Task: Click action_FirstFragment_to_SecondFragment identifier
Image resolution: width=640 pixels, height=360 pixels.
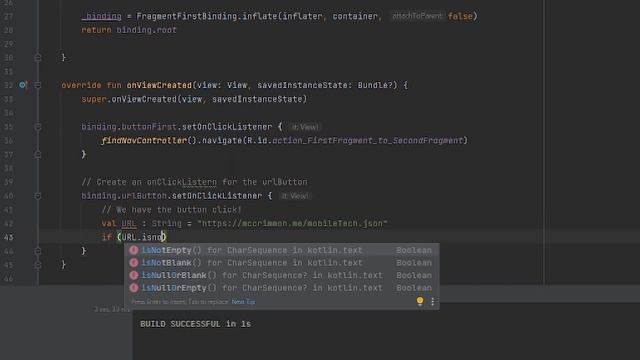Action: (367, 140)
